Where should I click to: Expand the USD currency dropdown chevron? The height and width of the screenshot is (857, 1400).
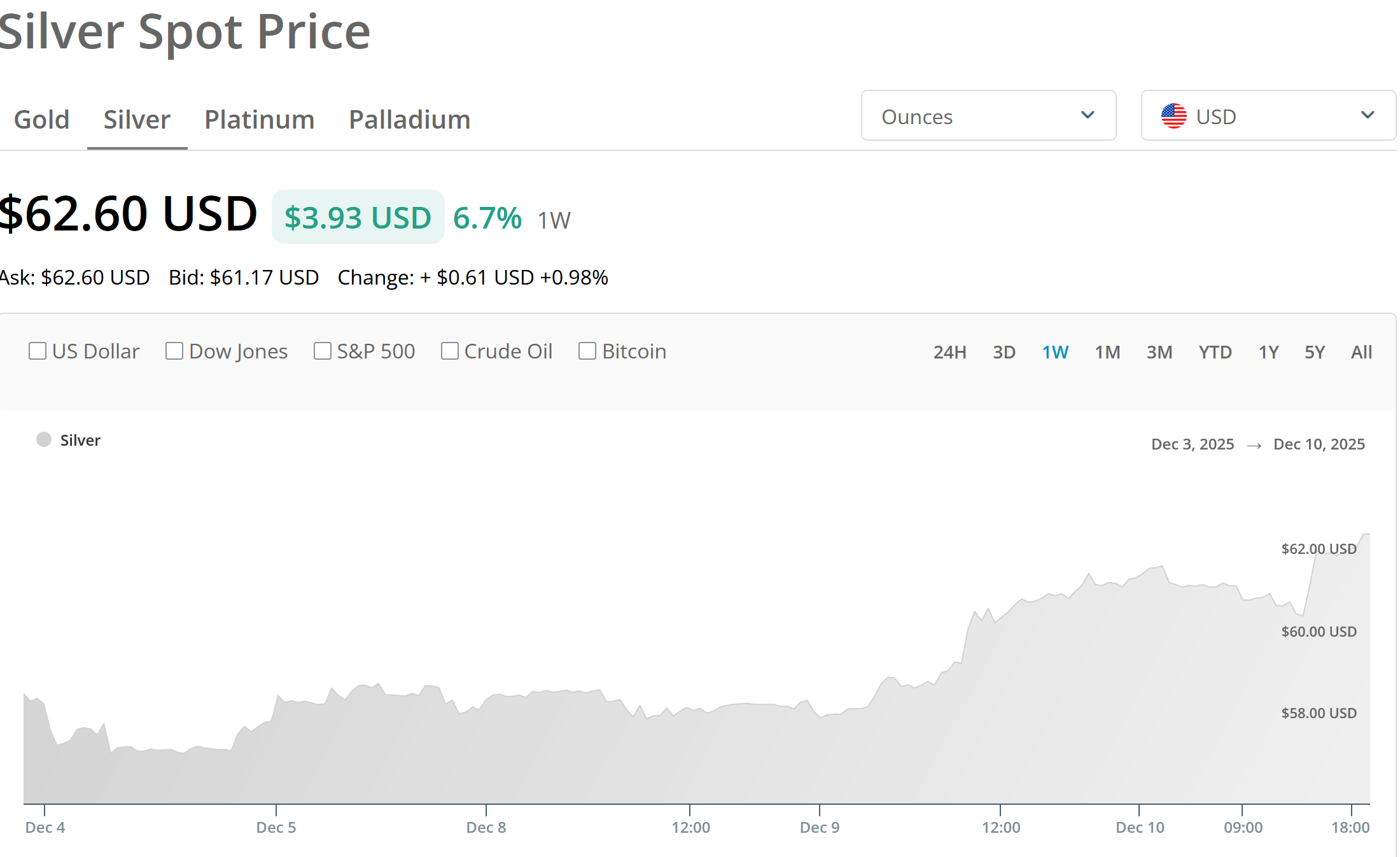[x=1368, y=115]
